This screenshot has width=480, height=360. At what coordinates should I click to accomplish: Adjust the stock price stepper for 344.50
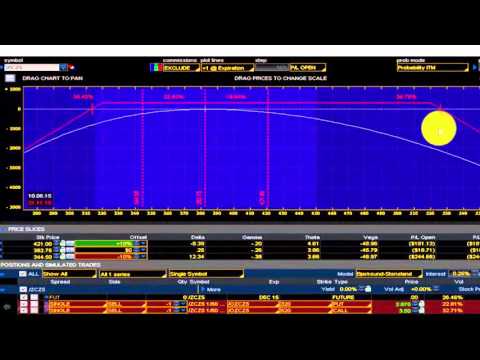[x=56, y=256]
